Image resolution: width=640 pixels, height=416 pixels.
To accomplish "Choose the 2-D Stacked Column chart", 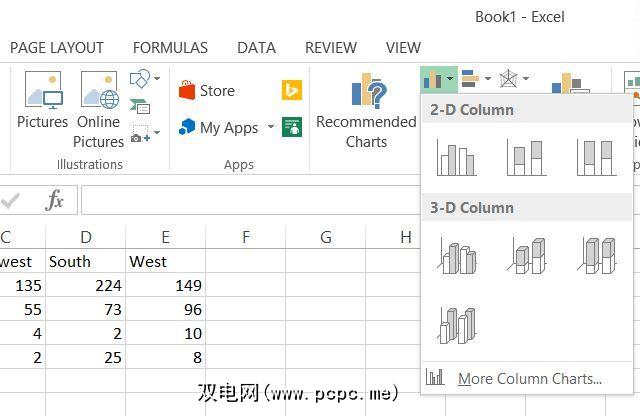I will point(526,157).
